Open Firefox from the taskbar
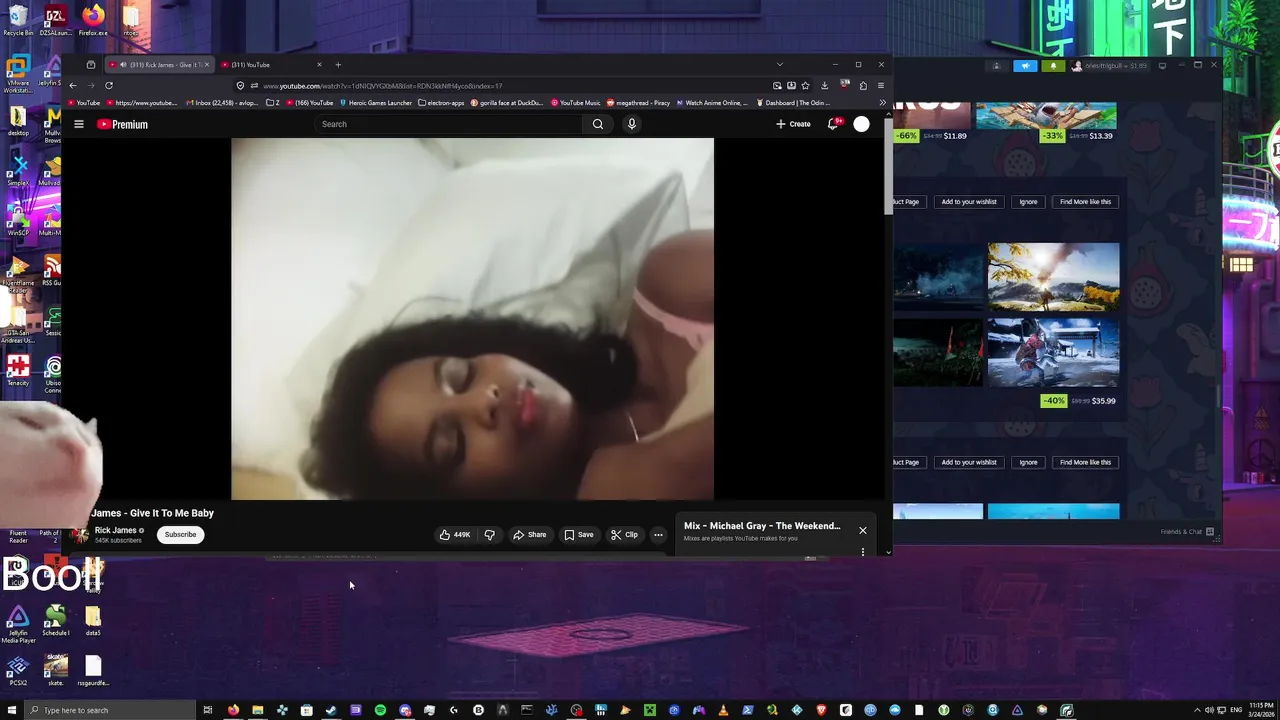 pyautogui.click(x=233, y=710)
